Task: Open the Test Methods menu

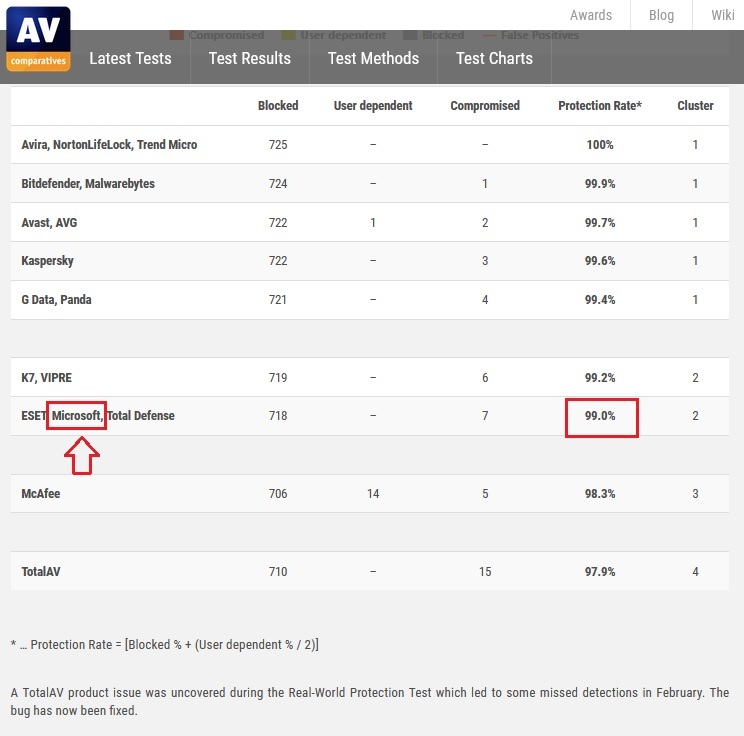Action: (373, 58)
